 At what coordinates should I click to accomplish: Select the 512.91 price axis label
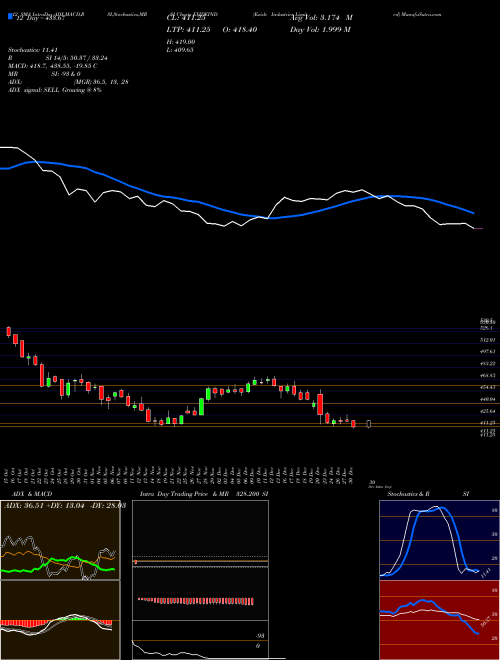487,340
